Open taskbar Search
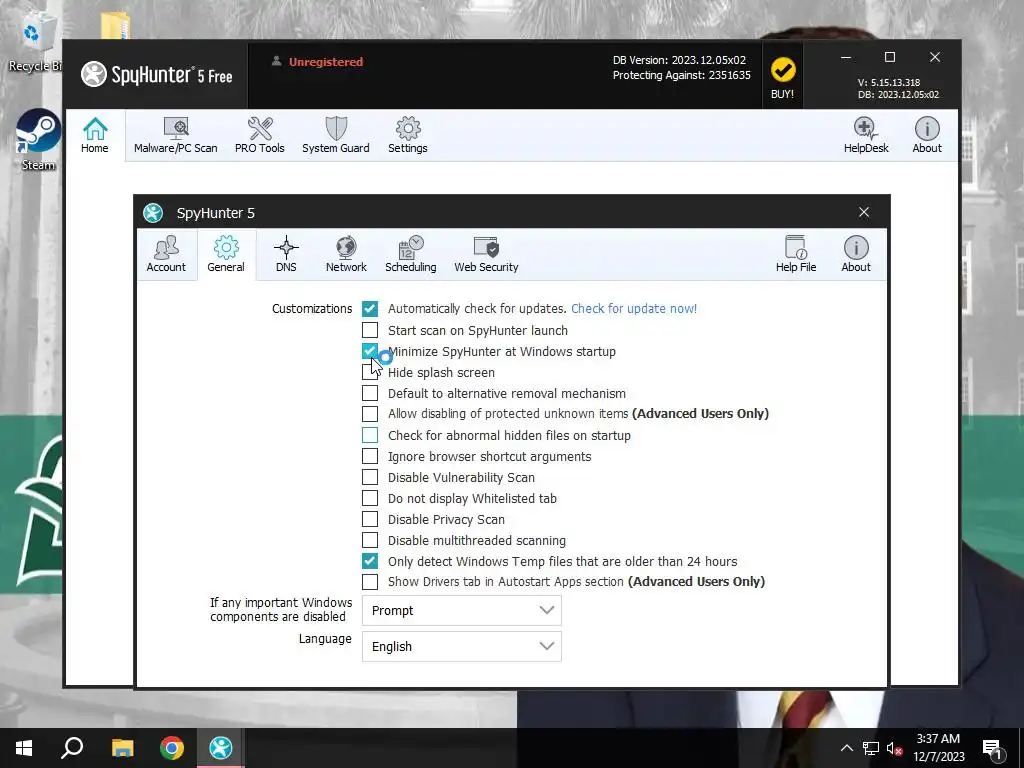The width and height of the screenshot is (1024, 768). (72, 748)
